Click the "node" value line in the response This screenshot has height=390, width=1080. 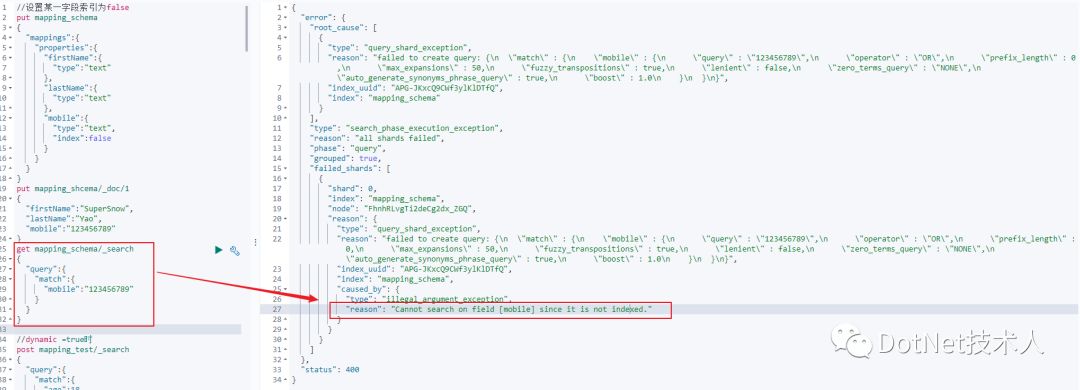point(403,209)
